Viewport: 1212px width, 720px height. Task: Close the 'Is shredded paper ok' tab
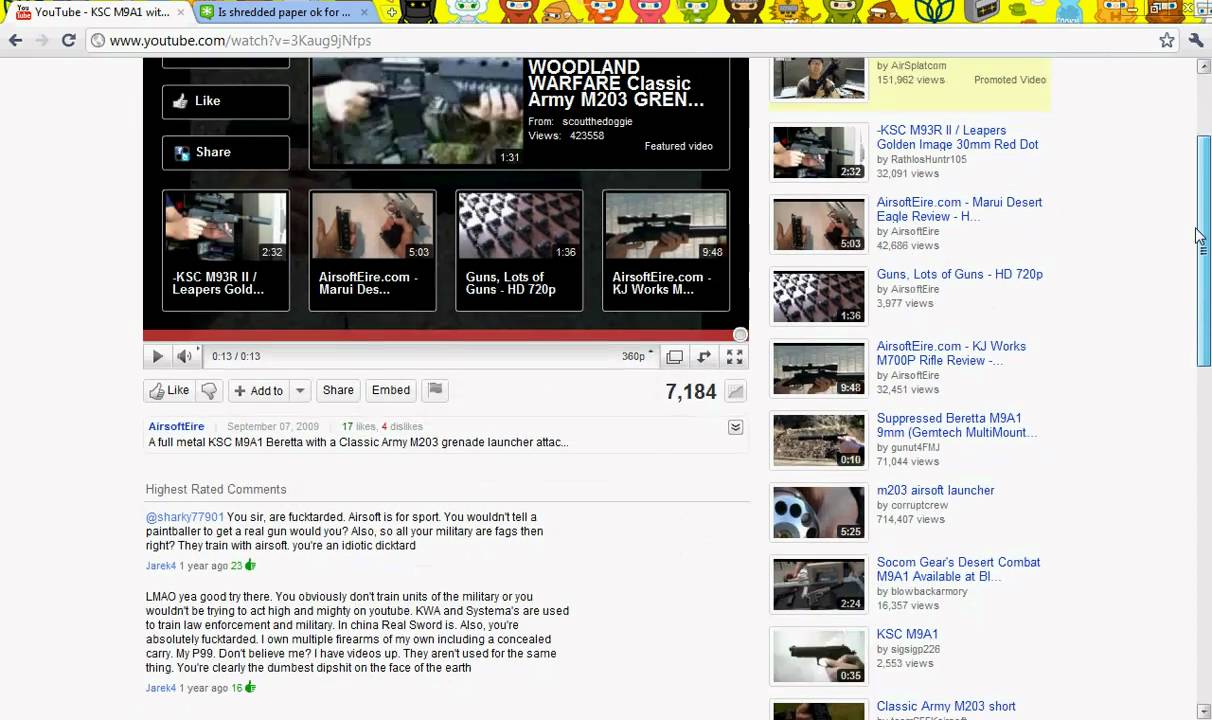click(x=366, y=12)
